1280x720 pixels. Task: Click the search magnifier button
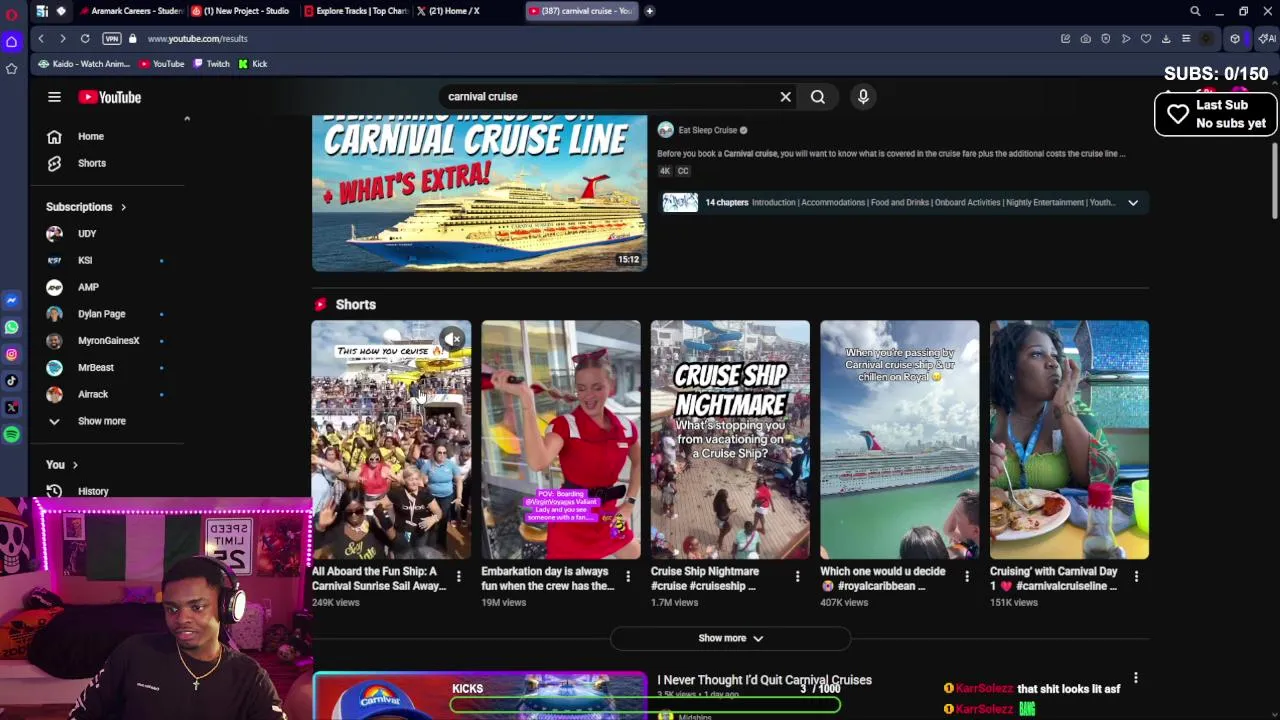tap(818, 97)
